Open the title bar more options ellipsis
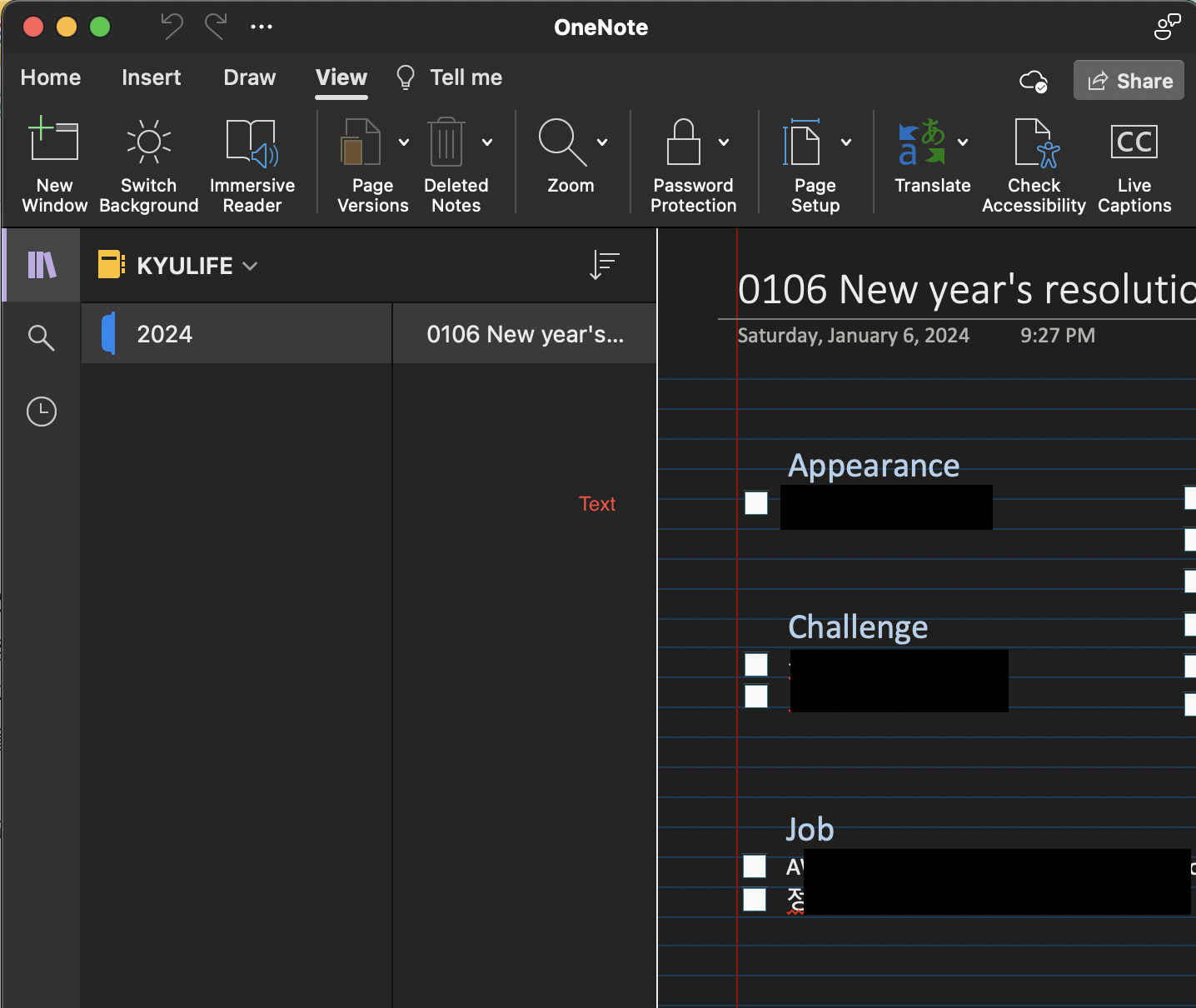This screenshot has height=1008, width=1196. [262, 27]
